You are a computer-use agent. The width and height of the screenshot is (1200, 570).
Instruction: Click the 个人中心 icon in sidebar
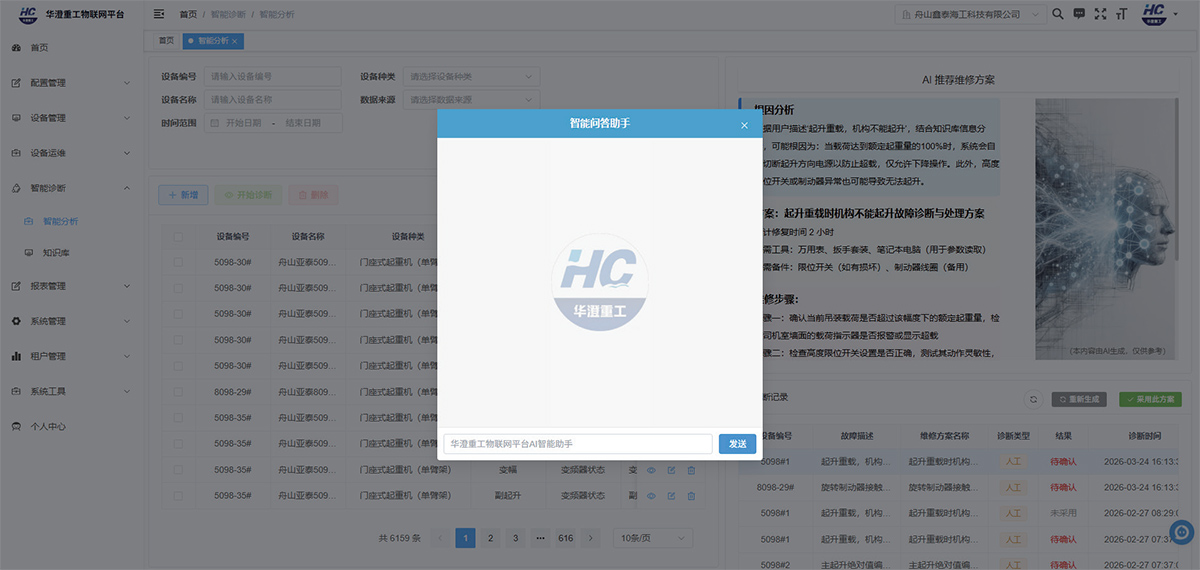[x=16, y=426]
